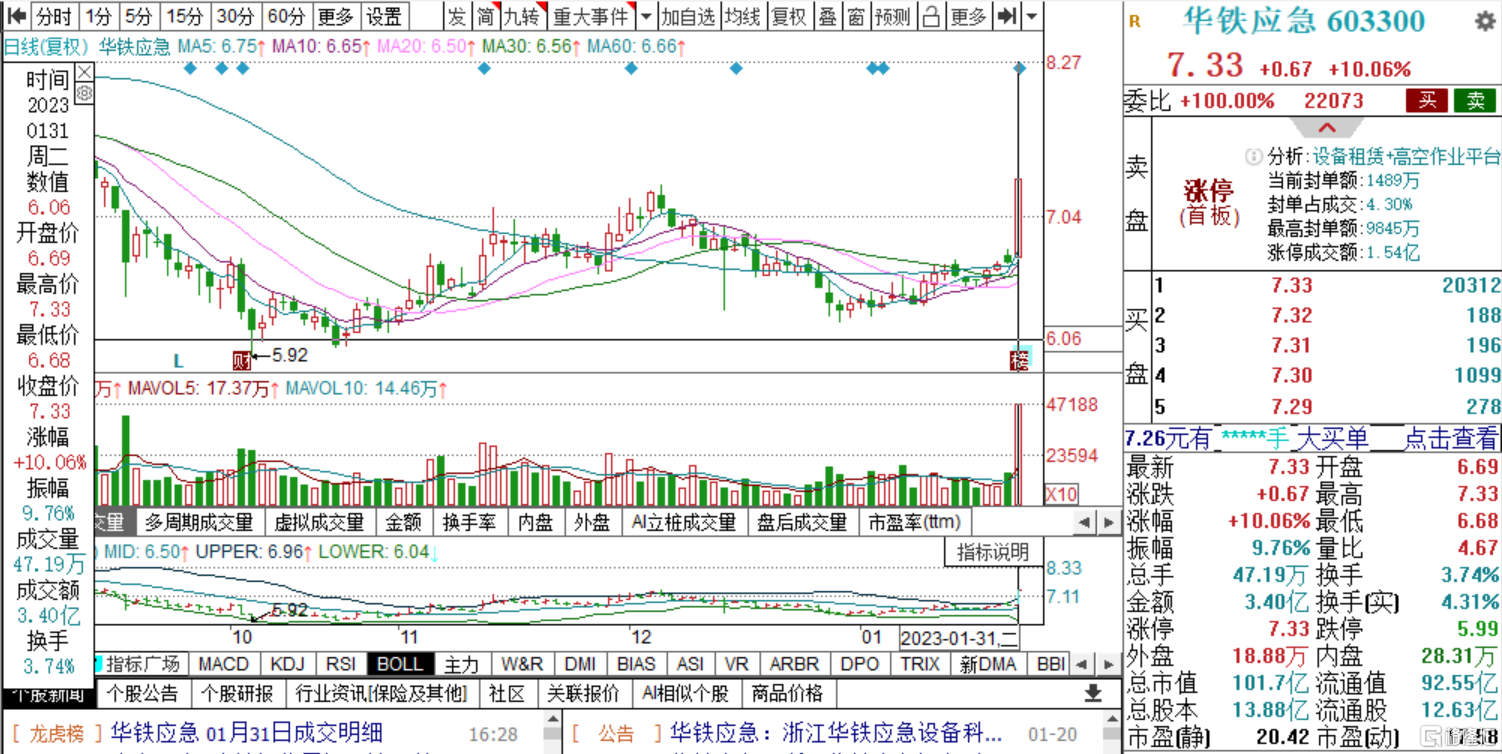Toggle the 均线 moving averages display
Screen dimensions: 1502x754
click(742, 16)
